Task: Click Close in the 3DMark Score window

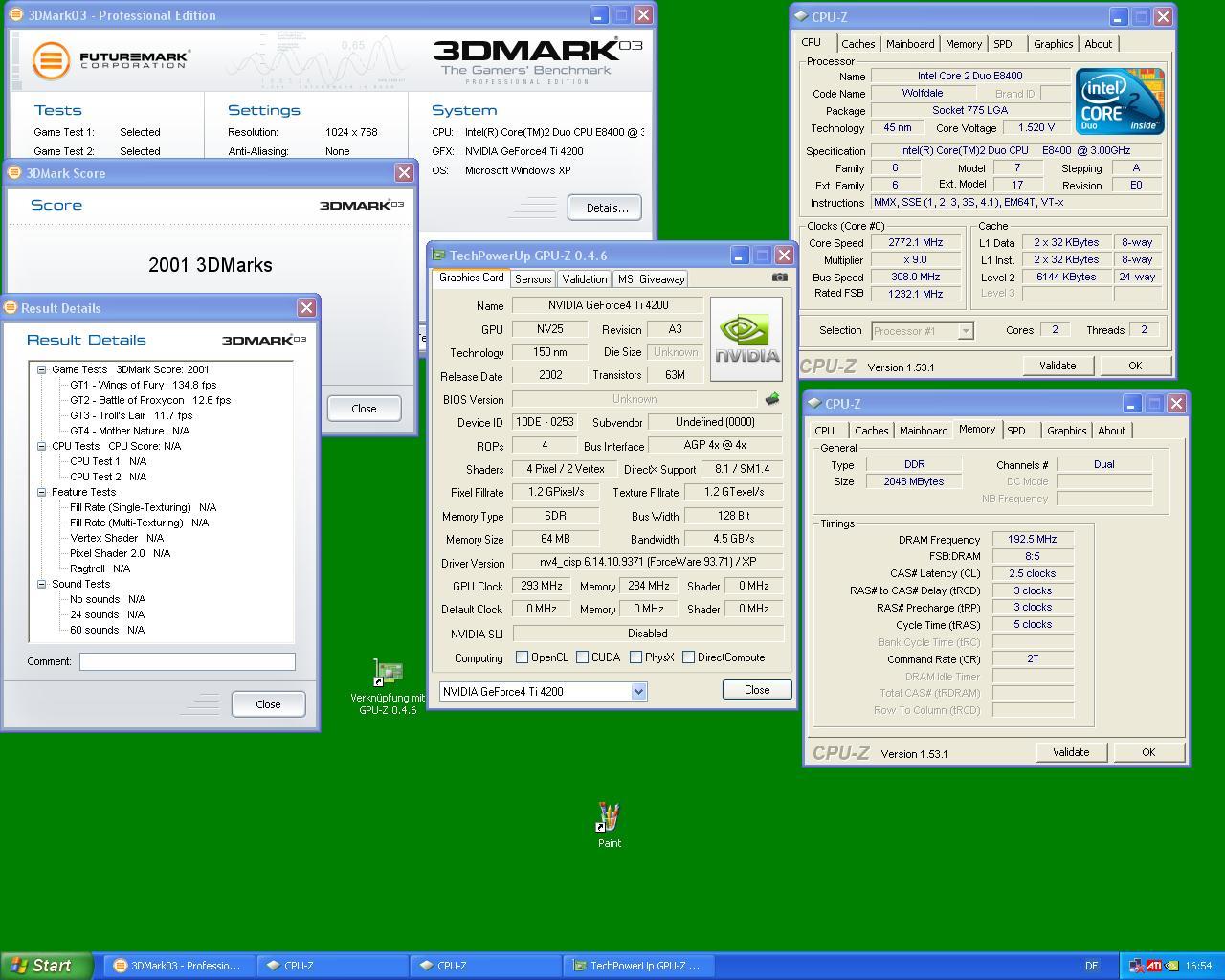Action: pyautogui.click(x=364, y=408)
